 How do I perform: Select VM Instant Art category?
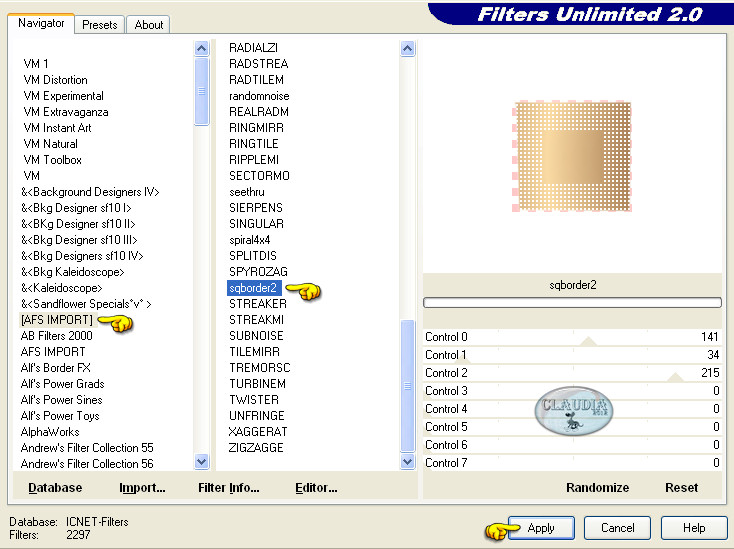pos(57,128)
